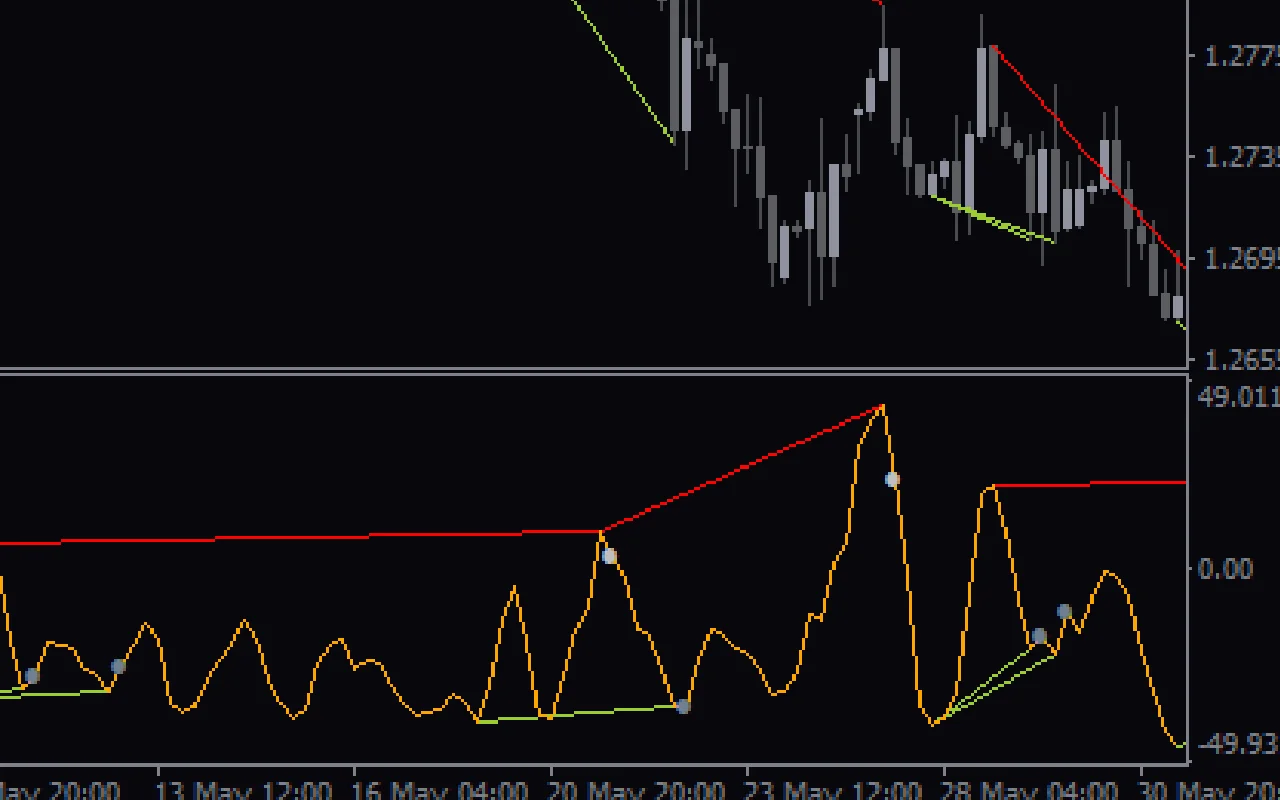Click the 28 May 04:00 time label

[x=1029, y=790]
